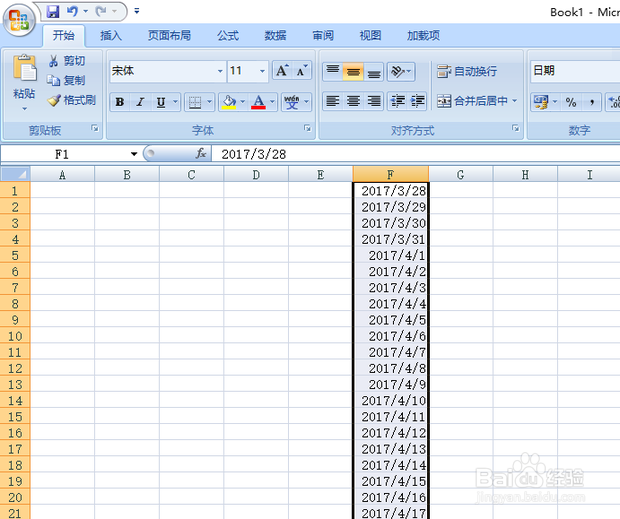620x519 pixels.
Task: Toggle underline formatting
Action: coord(161,102)
